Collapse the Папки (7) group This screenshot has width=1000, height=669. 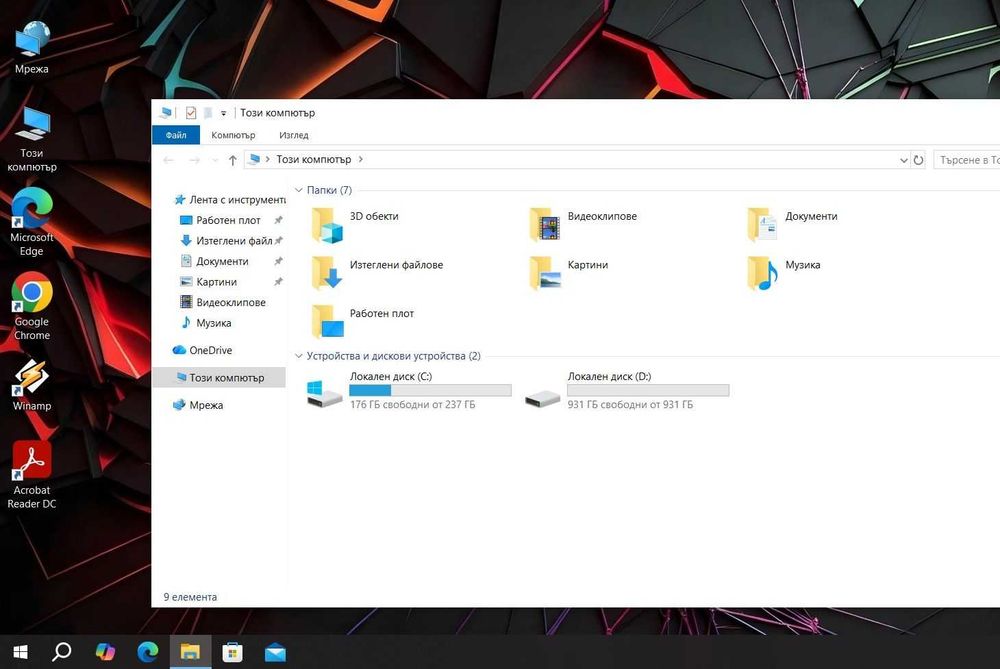click(298, 190)
